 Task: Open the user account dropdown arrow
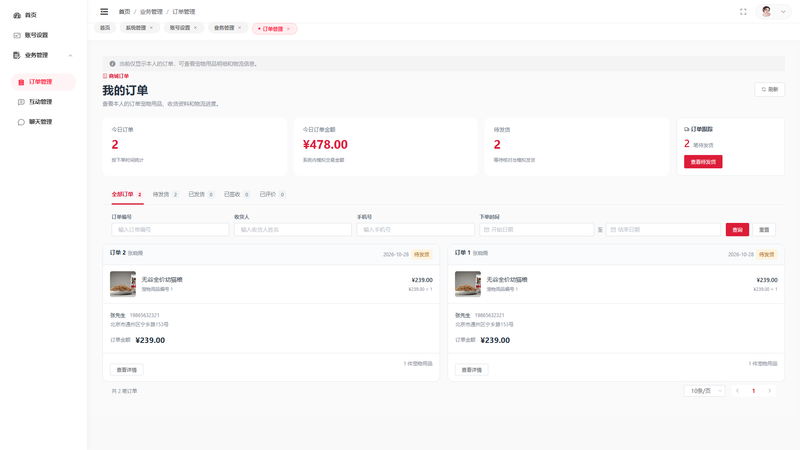(x=783, y=12)
